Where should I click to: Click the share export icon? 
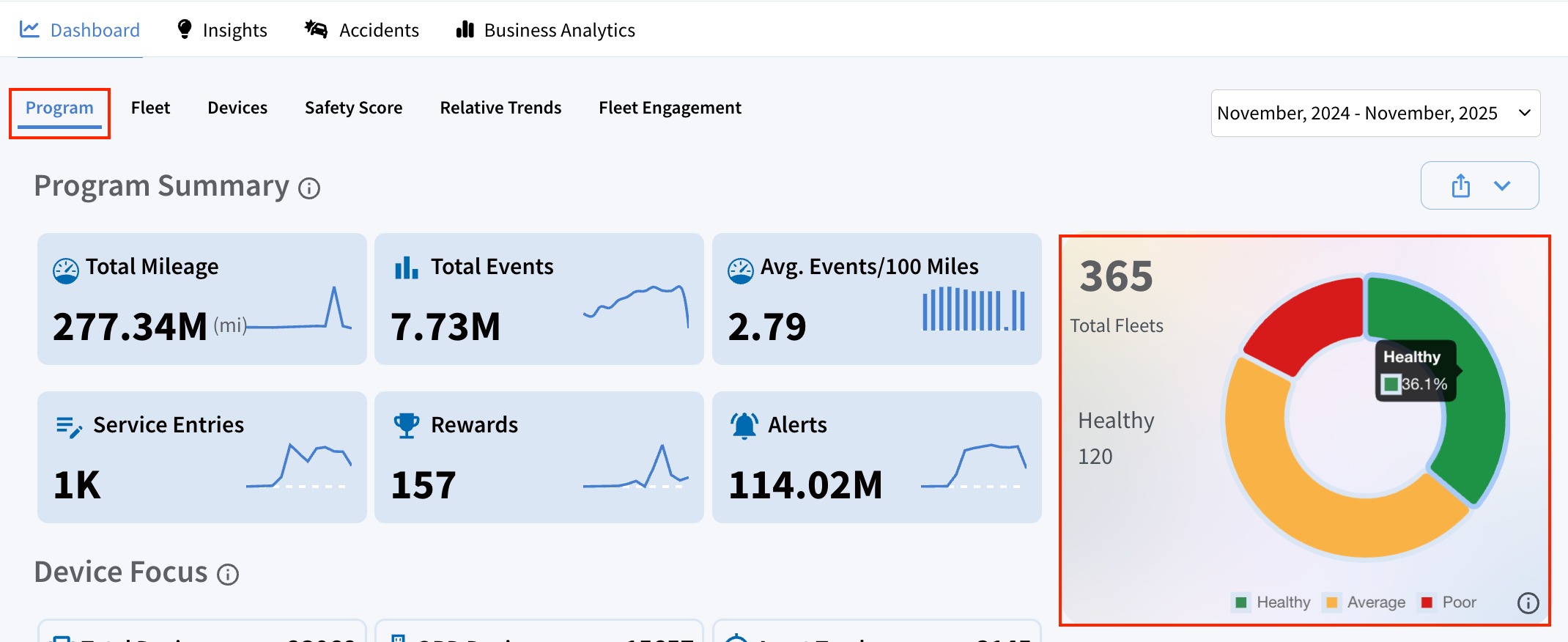(x=1461, y=185)
